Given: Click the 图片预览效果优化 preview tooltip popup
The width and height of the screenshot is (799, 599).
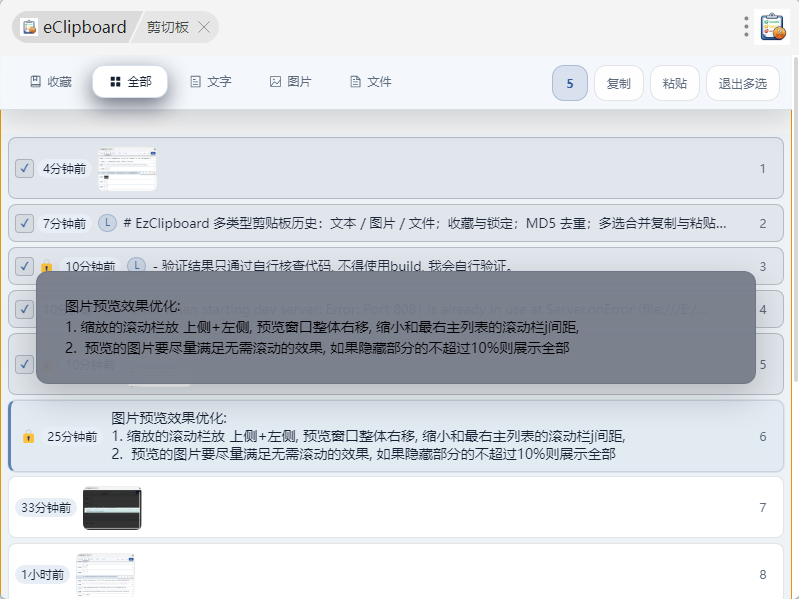Looking at the screenshot, I should click(395, 328).
